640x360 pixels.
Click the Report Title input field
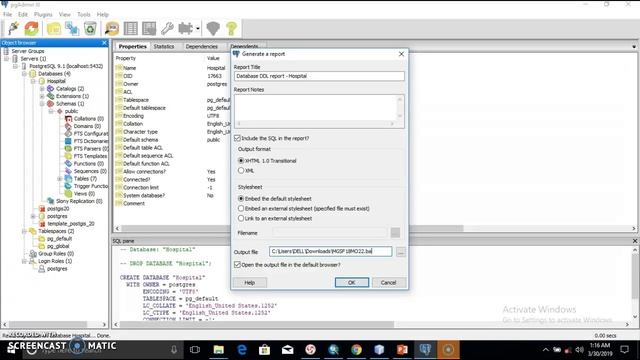pyautogui.click(x=319, y=76)
